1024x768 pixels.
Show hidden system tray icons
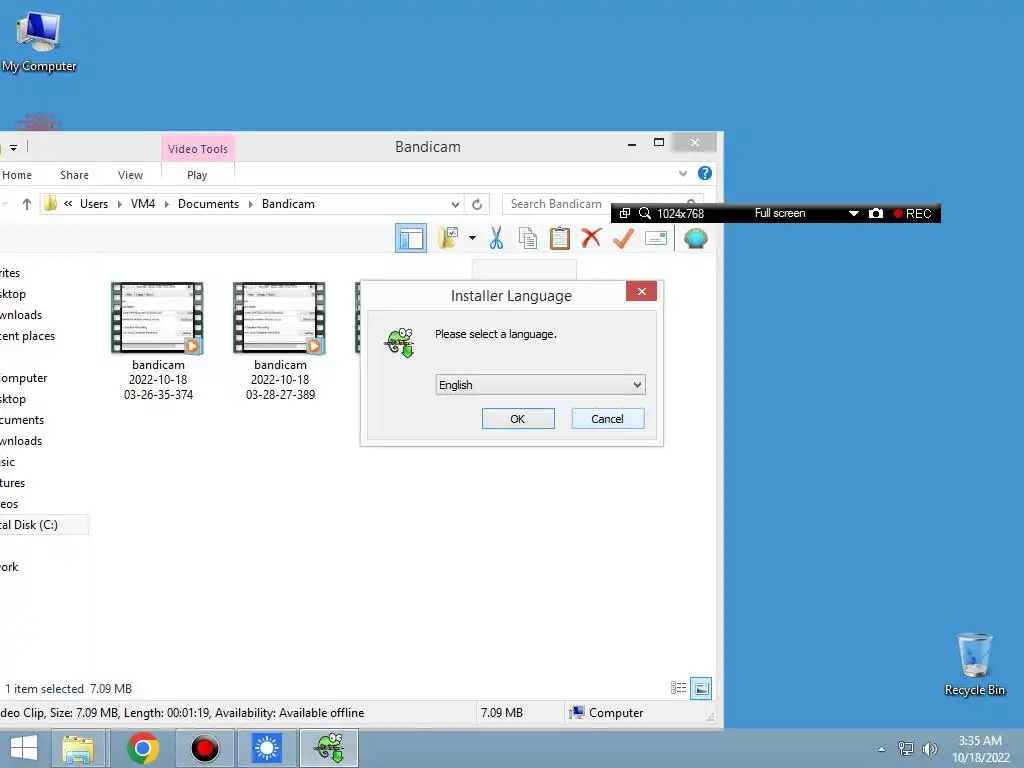882,749
